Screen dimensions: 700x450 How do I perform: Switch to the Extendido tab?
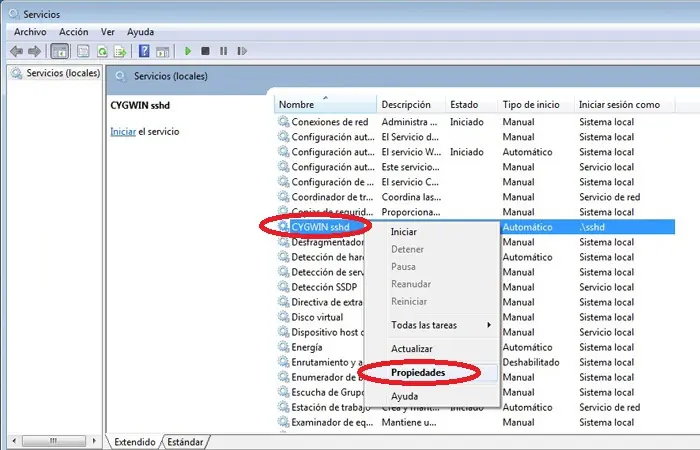point(134,442)
